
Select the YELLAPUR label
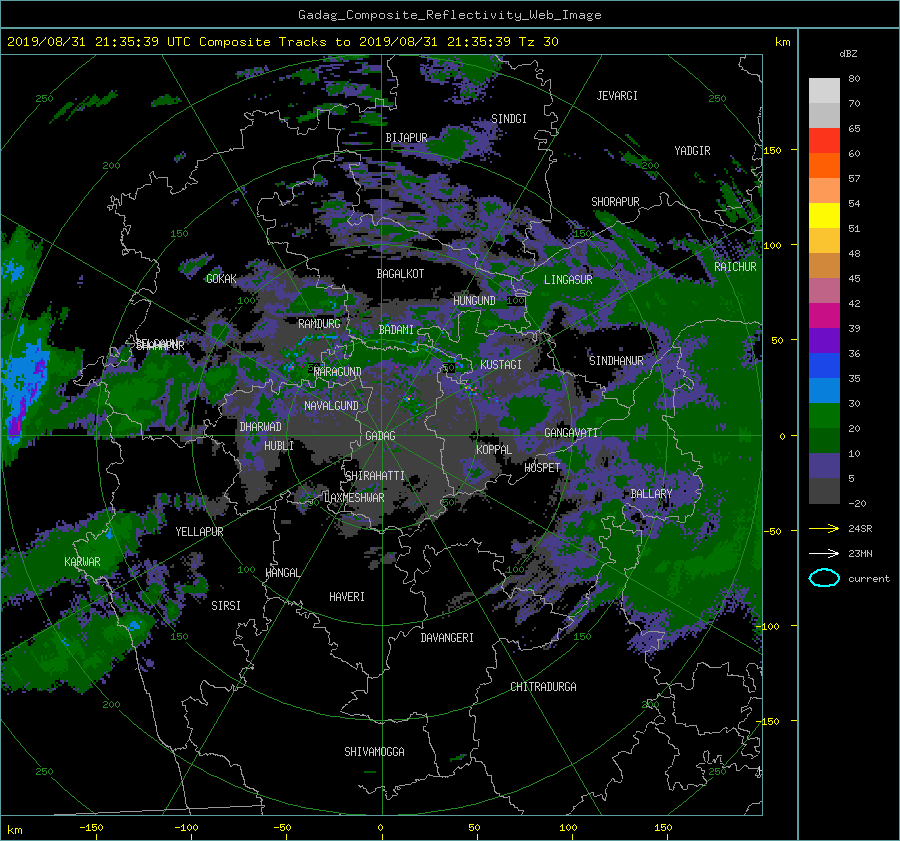[199, 532]
